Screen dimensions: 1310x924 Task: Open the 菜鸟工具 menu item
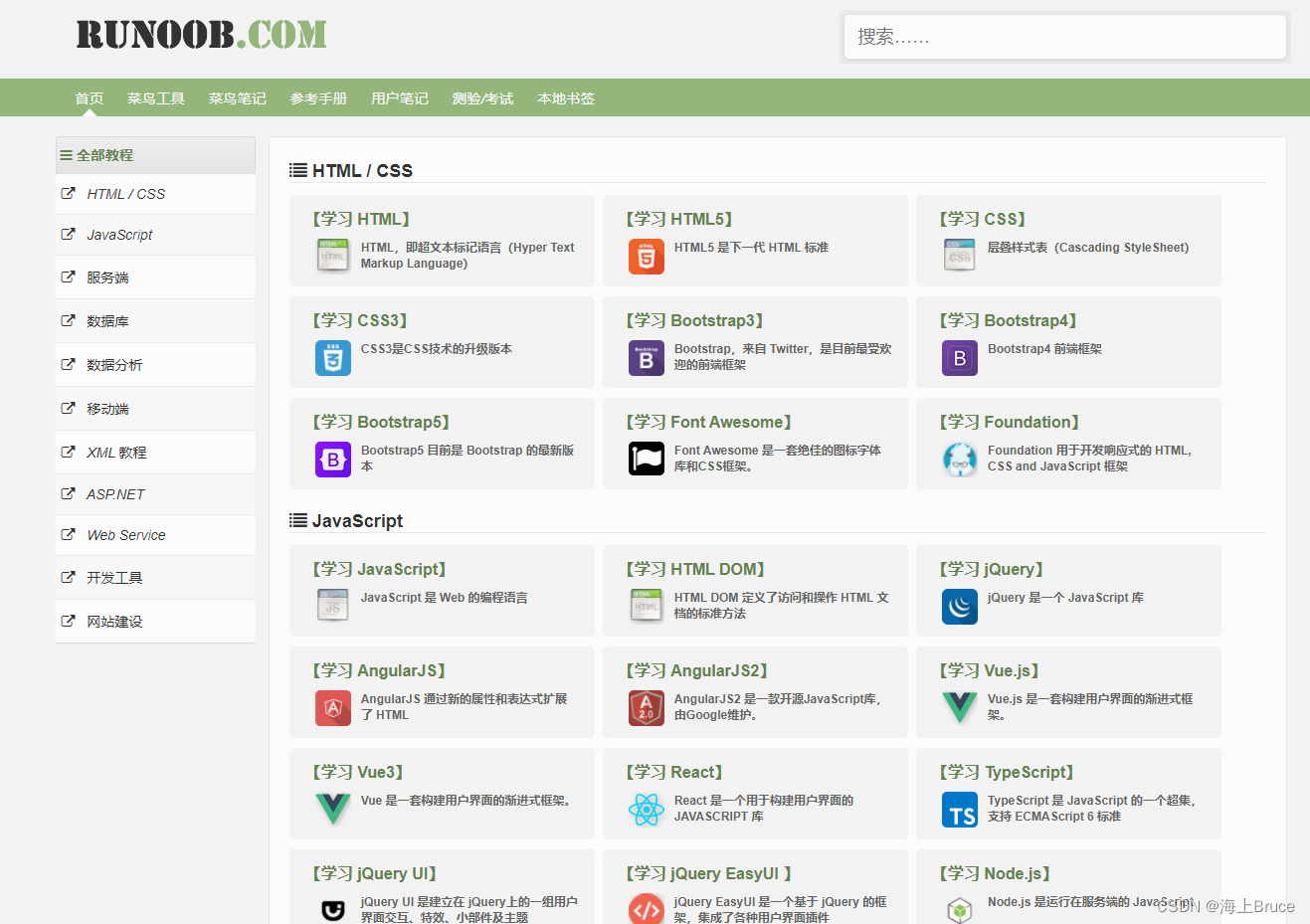point(156,98)
